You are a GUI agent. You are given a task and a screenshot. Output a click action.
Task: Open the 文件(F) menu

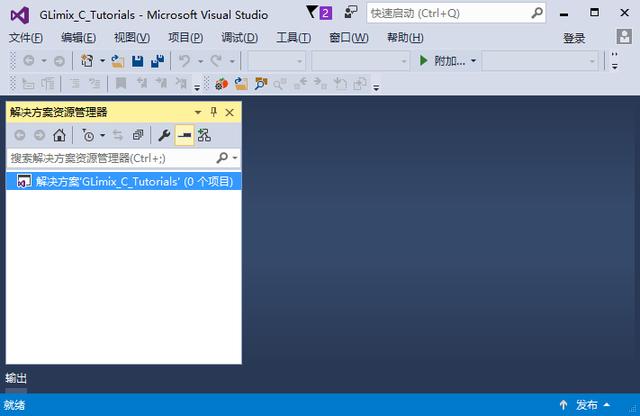pyautogui.click(x=26, y=38)
